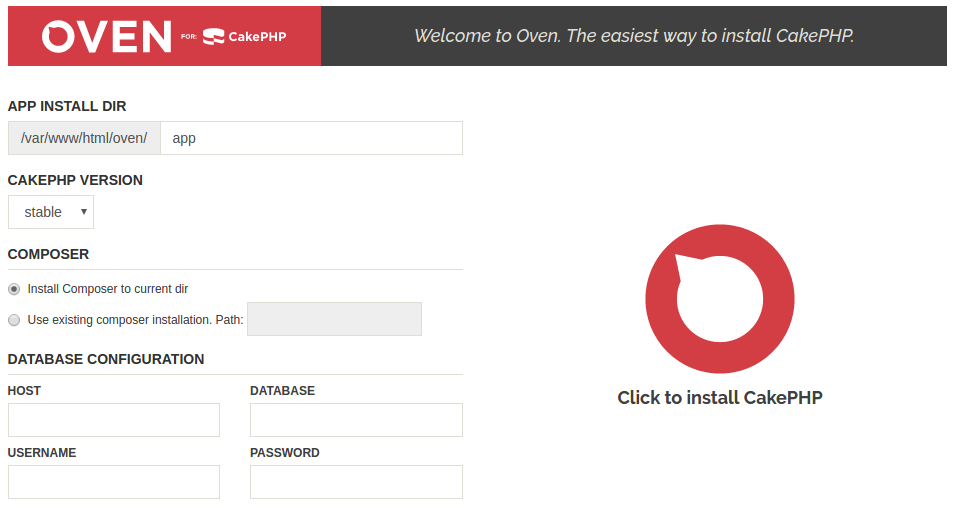Image resolution: width=958 pixels, height=513 pixels.
Task: Click the OVEN logo in the header
Action: pyautogui.click(x=106, y=37)
